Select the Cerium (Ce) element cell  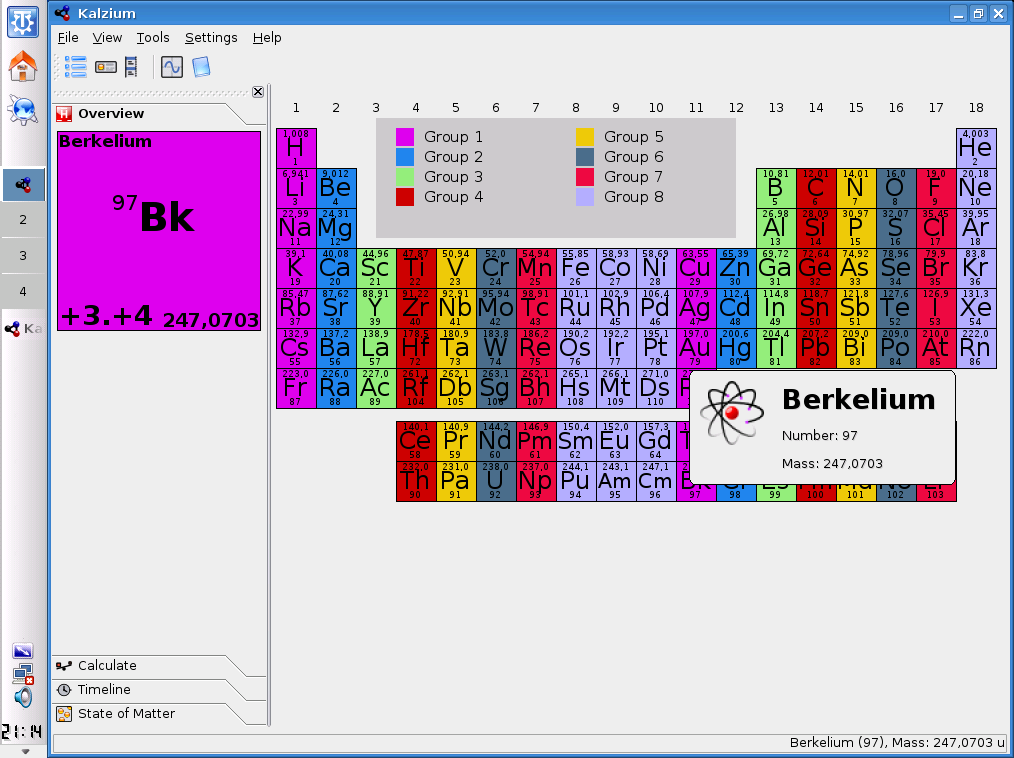click(416, 441)
